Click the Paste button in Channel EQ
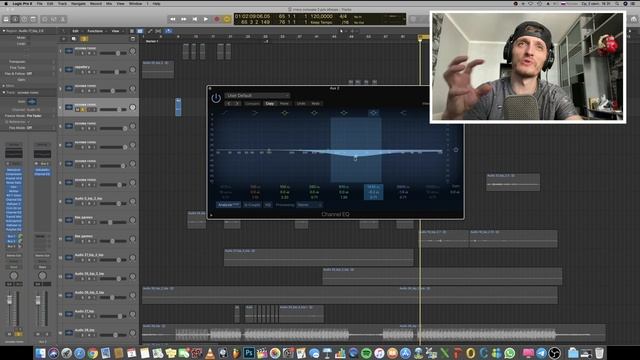The width and height of the screenshot is (640, 360). pyautogui.click(x=284, y=104)
